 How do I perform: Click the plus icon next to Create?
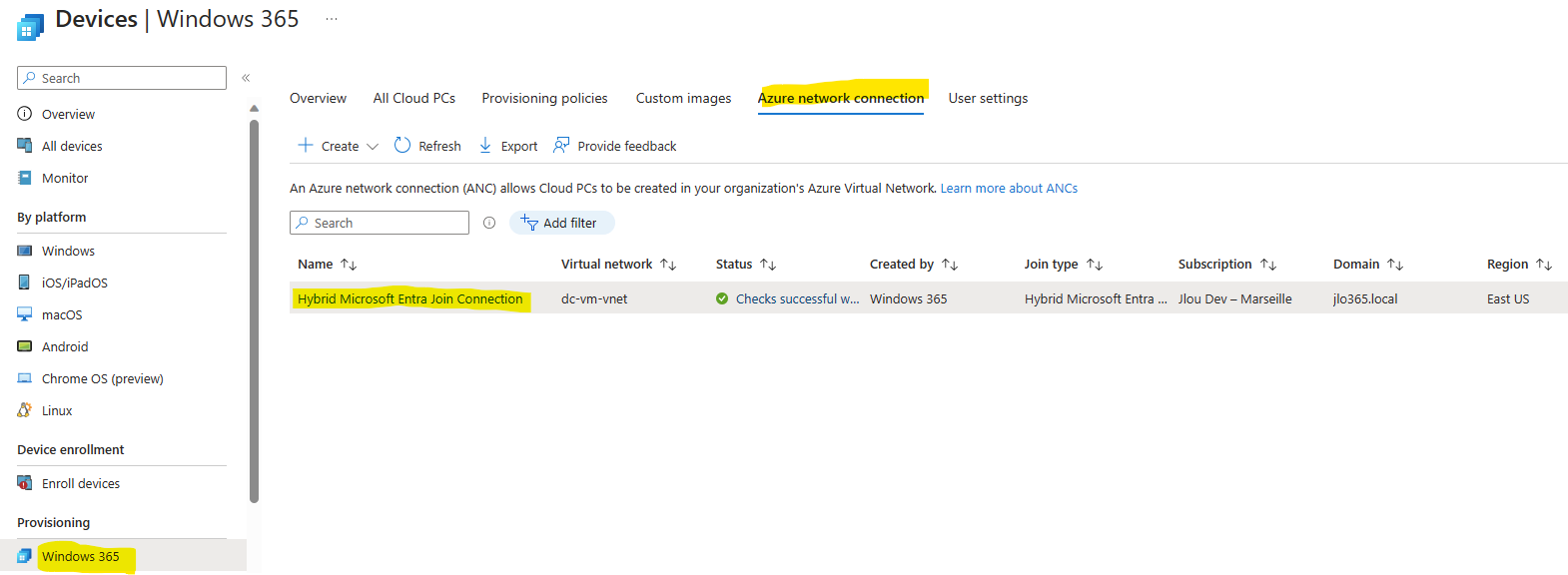306,145
